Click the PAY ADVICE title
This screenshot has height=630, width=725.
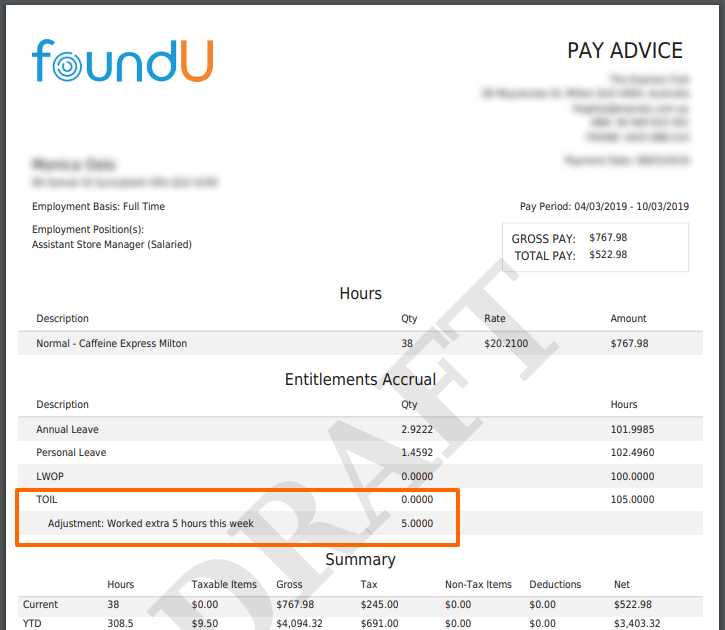pos(625,51)
